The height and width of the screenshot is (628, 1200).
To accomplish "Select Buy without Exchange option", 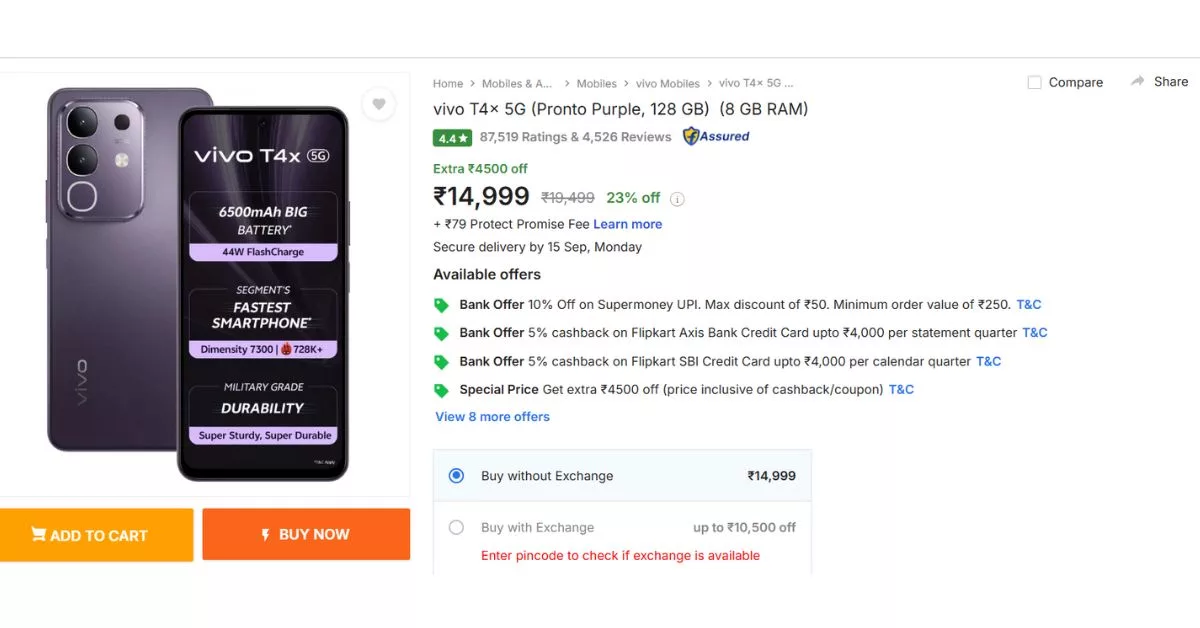I will point(456,476).
